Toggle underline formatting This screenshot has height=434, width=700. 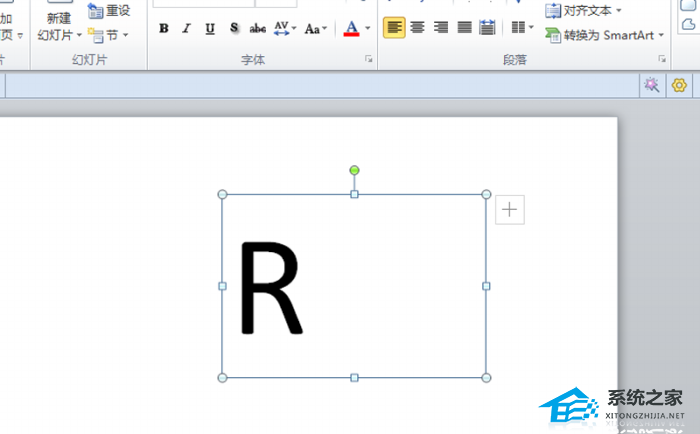[209, 28]
